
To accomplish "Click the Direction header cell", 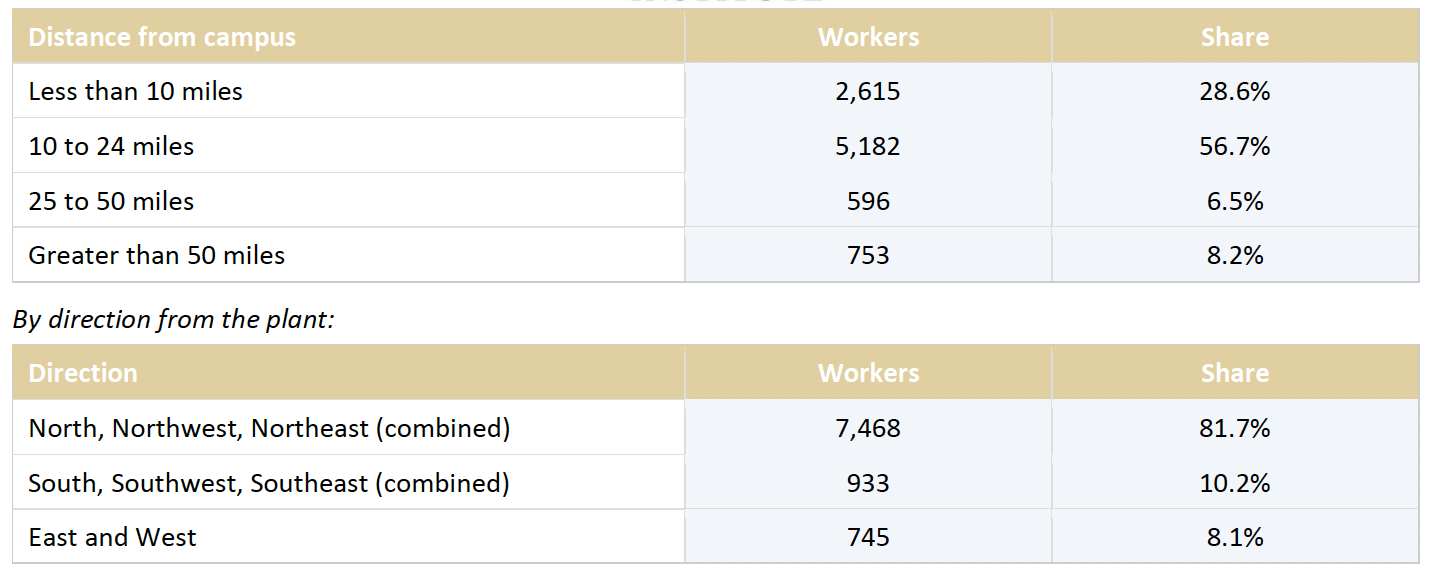I will tap(349, 373).
